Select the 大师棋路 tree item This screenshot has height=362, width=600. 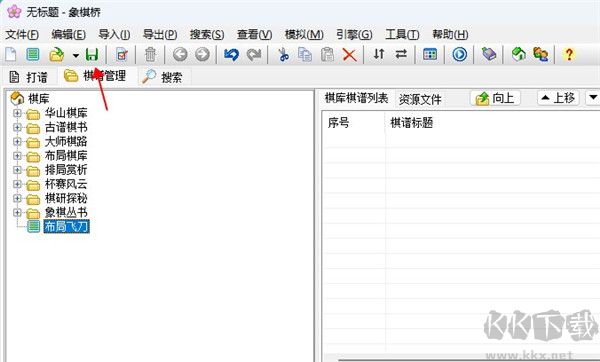tap(66, 142)
